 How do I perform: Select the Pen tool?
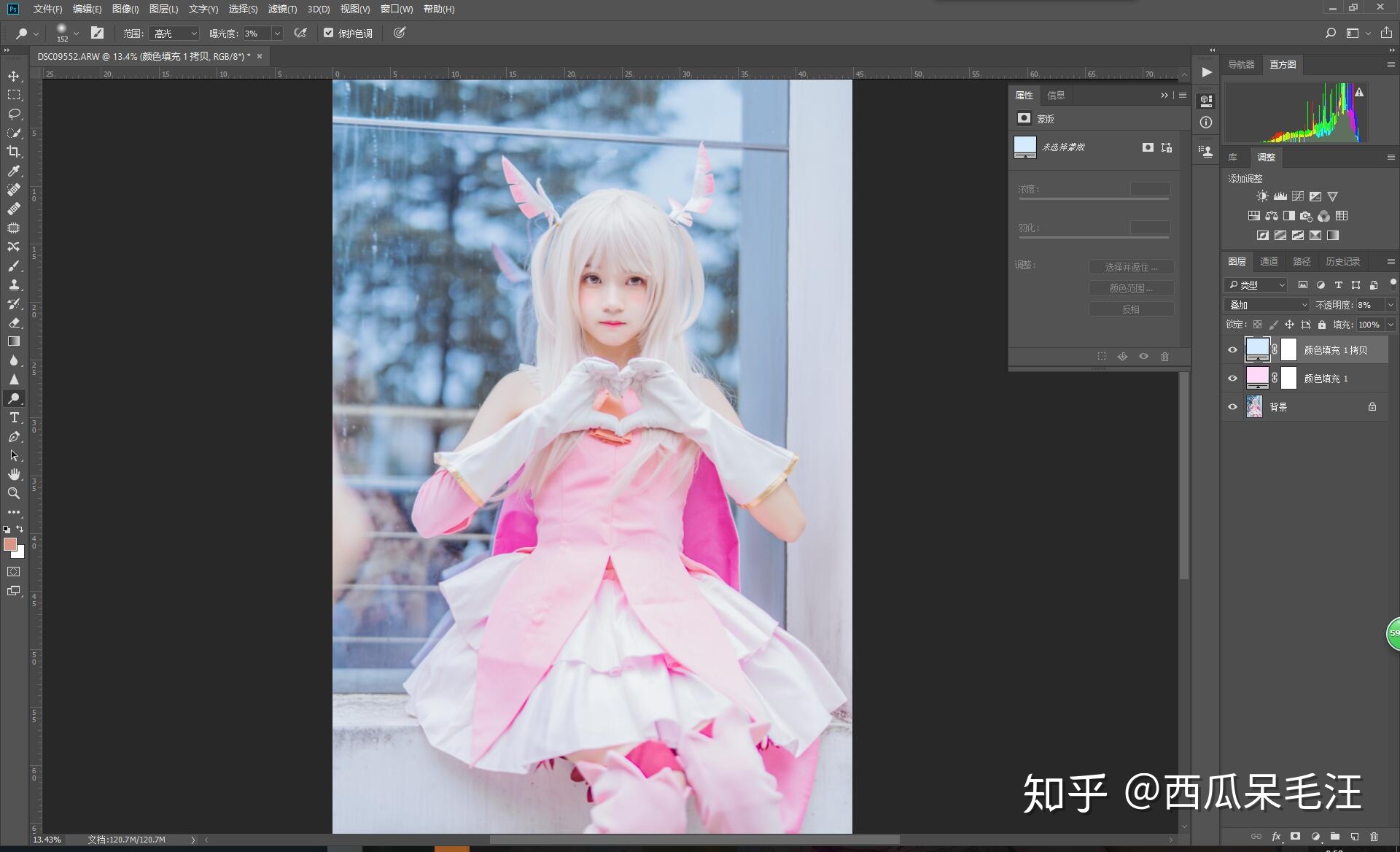pyautogui.click(x=14, y=436)
